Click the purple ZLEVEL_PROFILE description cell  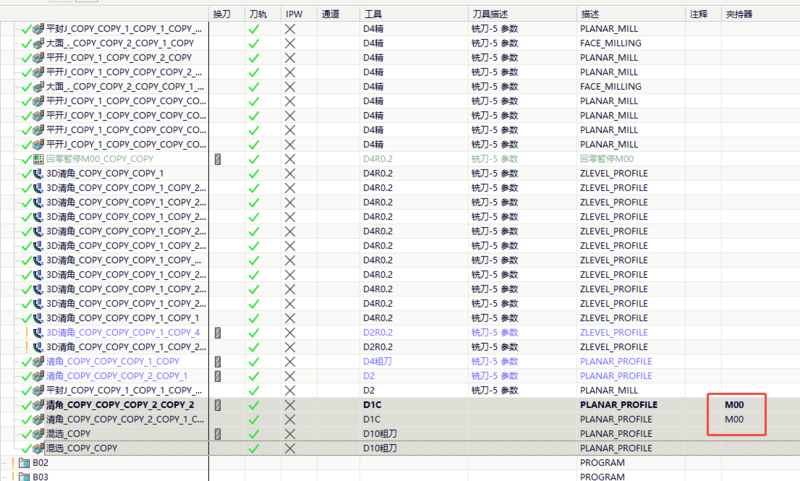614,333
